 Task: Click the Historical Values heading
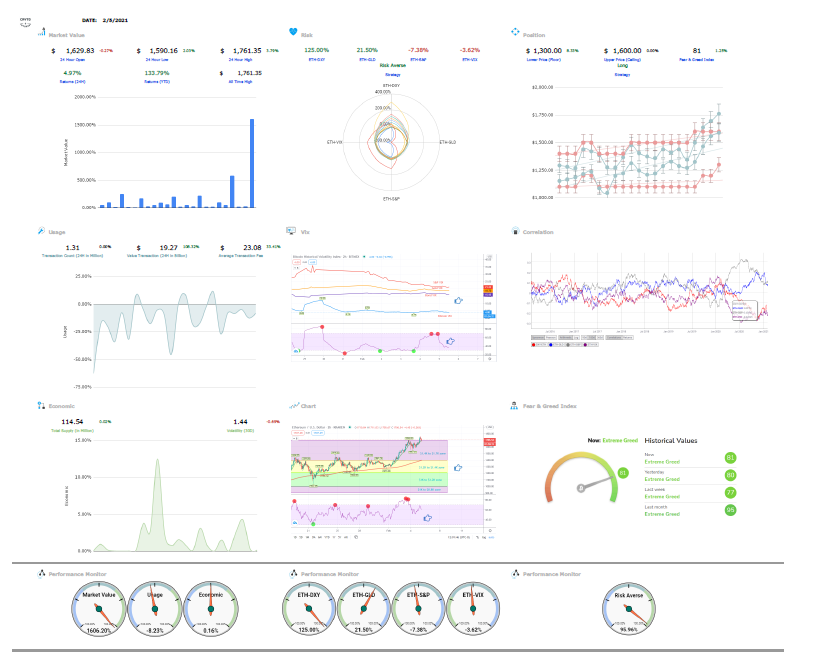point(671,441)
